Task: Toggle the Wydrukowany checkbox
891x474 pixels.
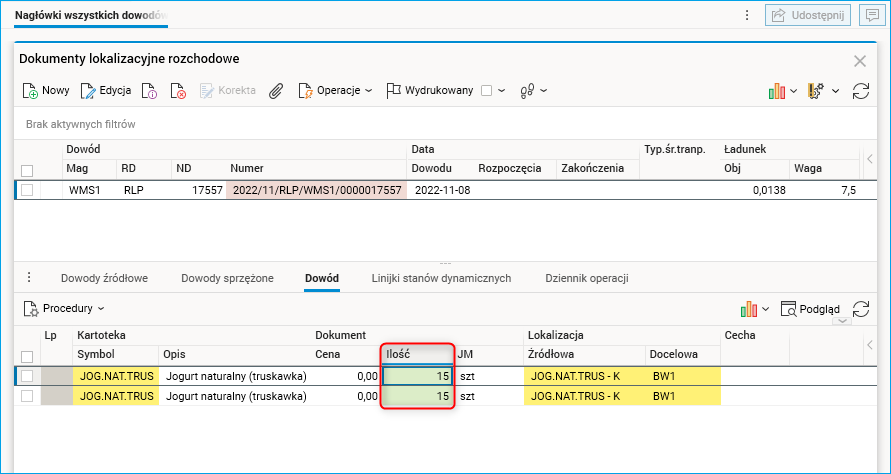Action: (486, 91)
